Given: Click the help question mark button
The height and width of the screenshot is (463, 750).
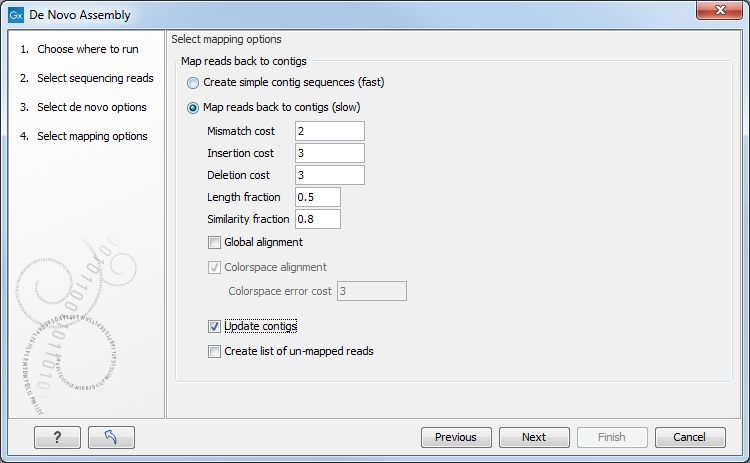Looking at the screenshot, I should tap(57, 437).
